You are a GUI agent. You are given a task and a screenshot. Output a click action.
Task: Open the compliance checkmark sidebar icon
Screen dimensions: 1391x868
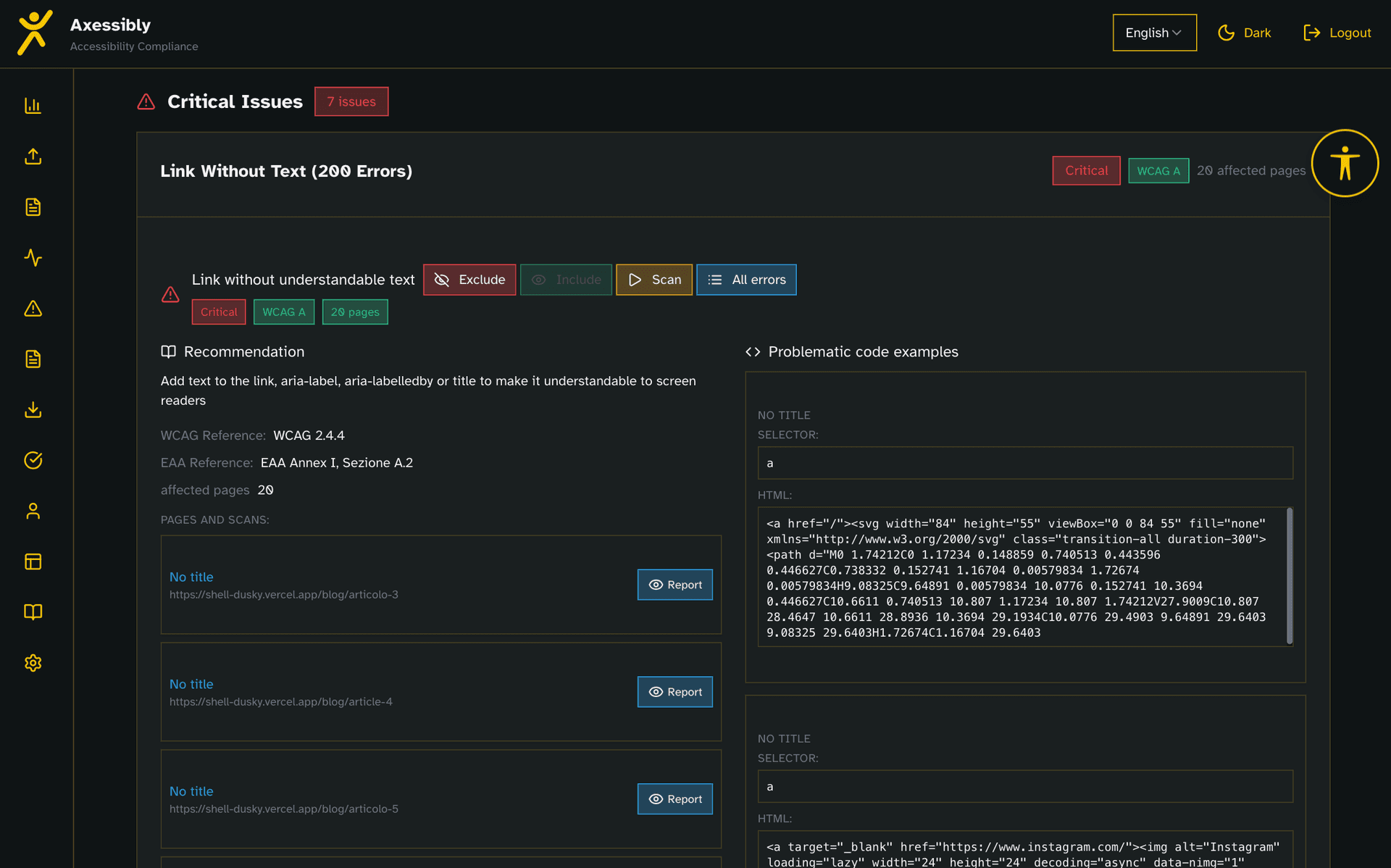tap(33, 460)
